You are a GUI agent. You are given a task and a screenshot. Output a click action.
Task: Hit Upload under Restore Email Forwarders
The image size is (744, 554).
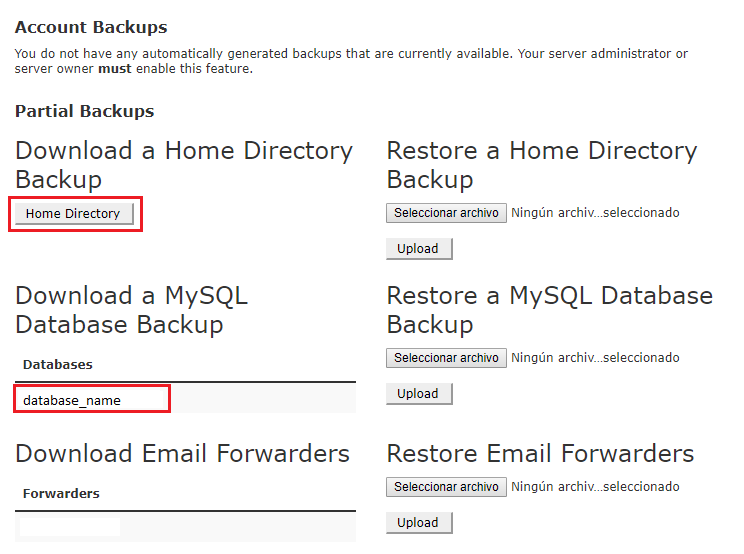click(418, 523)
